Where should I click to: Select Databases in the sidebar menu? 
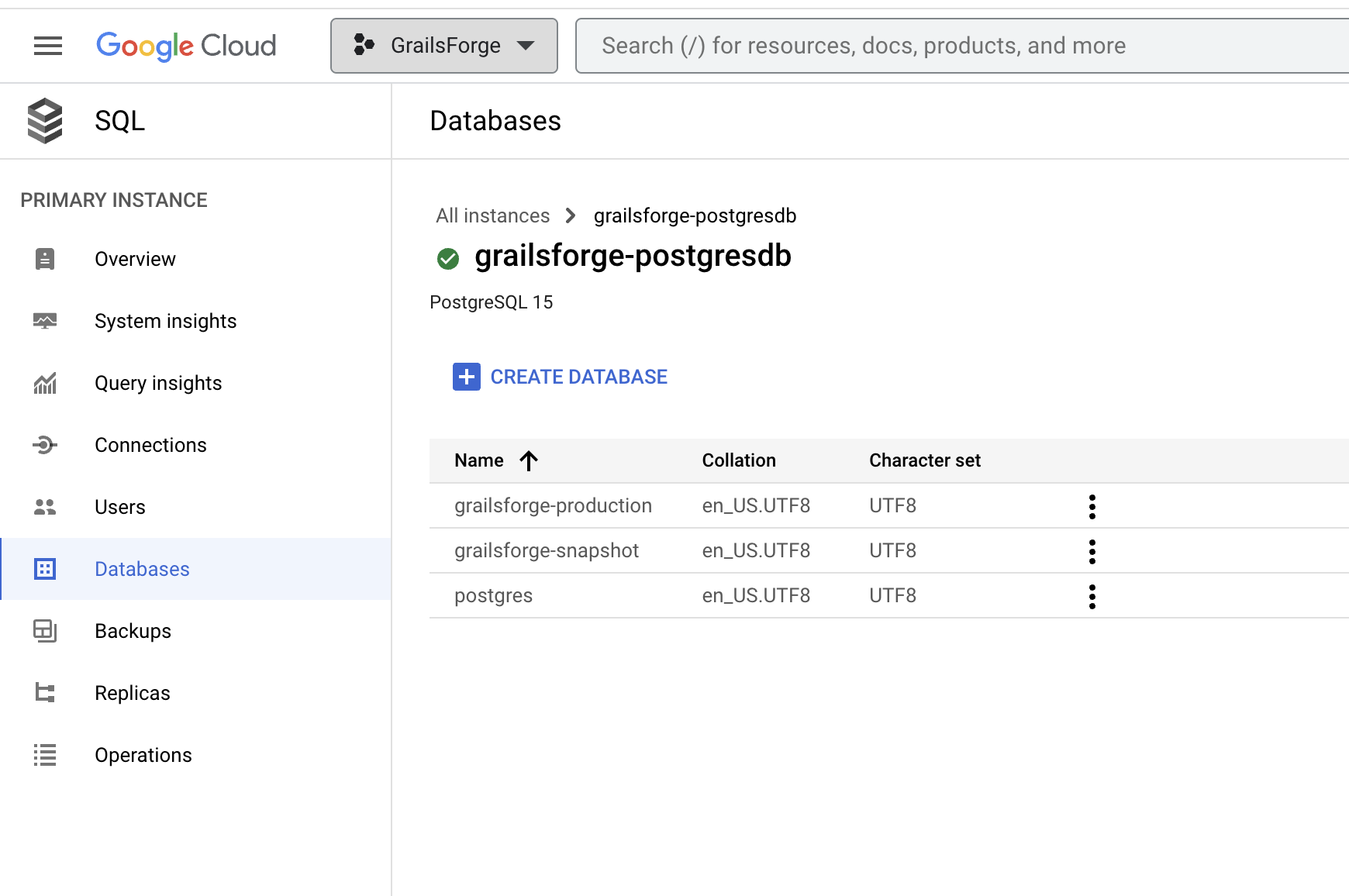(x=142, y=569)
